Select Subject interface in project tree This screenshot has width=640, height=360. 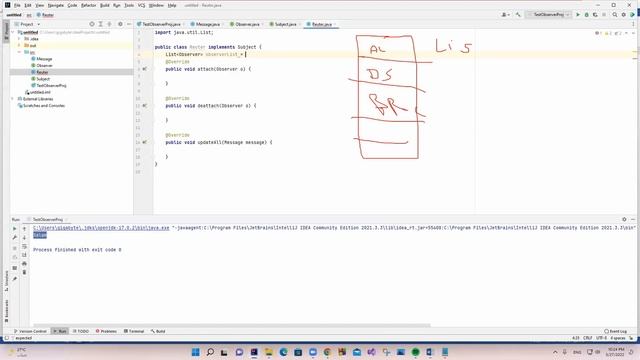coord(41,79)
